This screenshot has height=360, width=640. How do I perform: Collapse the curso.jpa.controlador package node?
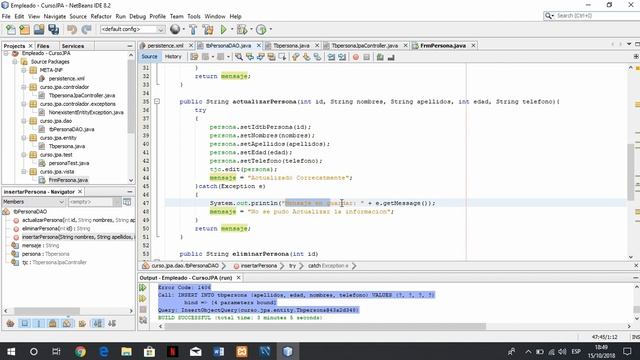[24, 87]
